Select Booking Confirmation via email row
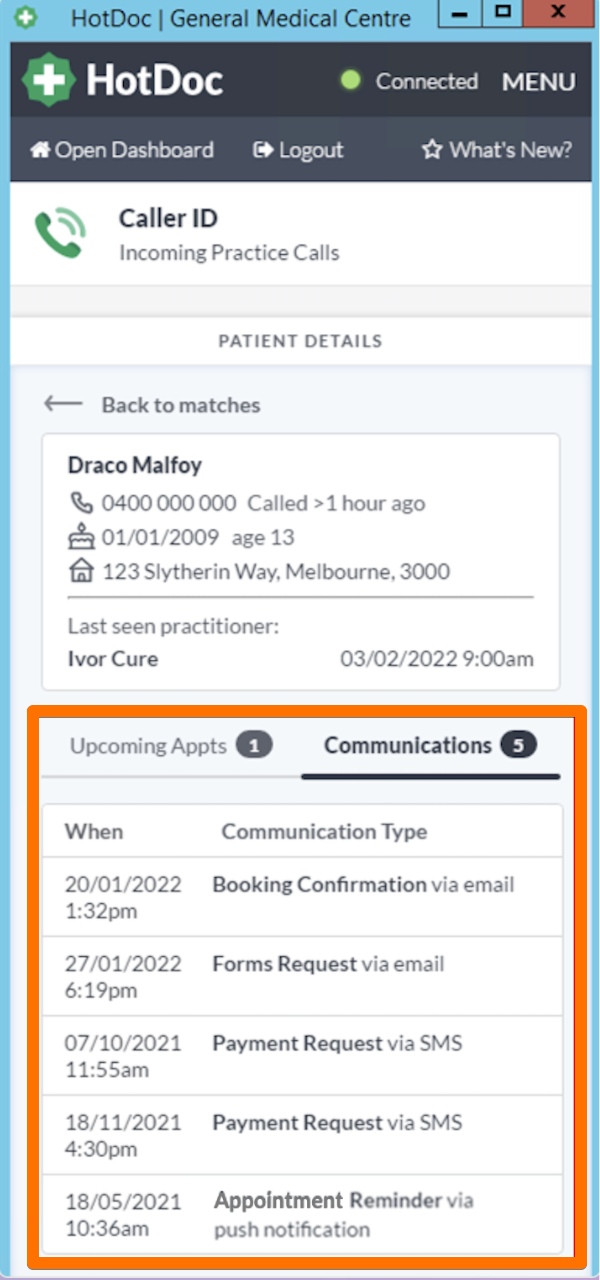 click(x=302, y=897)
